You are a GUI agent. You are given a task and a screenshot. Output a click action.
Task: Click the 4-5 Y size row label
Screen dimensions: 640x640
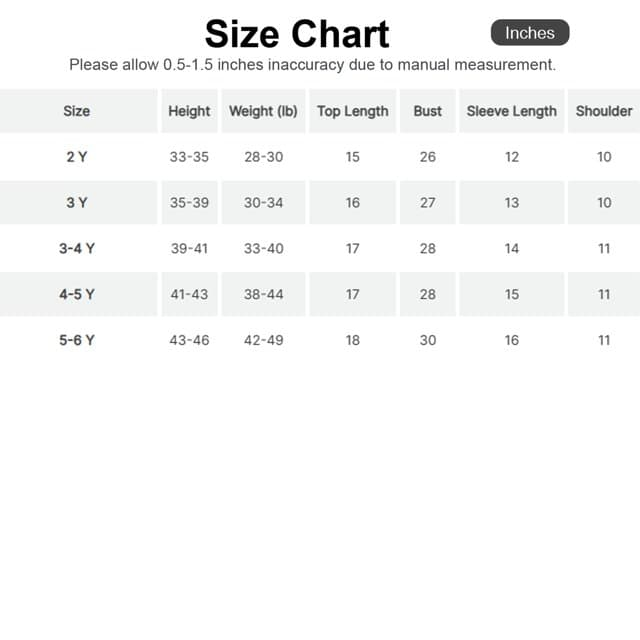click(77, 294)
